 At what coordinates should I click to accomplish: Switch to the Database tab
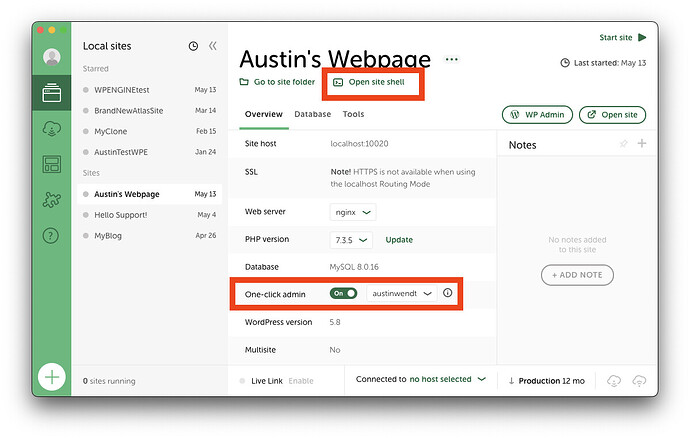click(x=312, y=114)
